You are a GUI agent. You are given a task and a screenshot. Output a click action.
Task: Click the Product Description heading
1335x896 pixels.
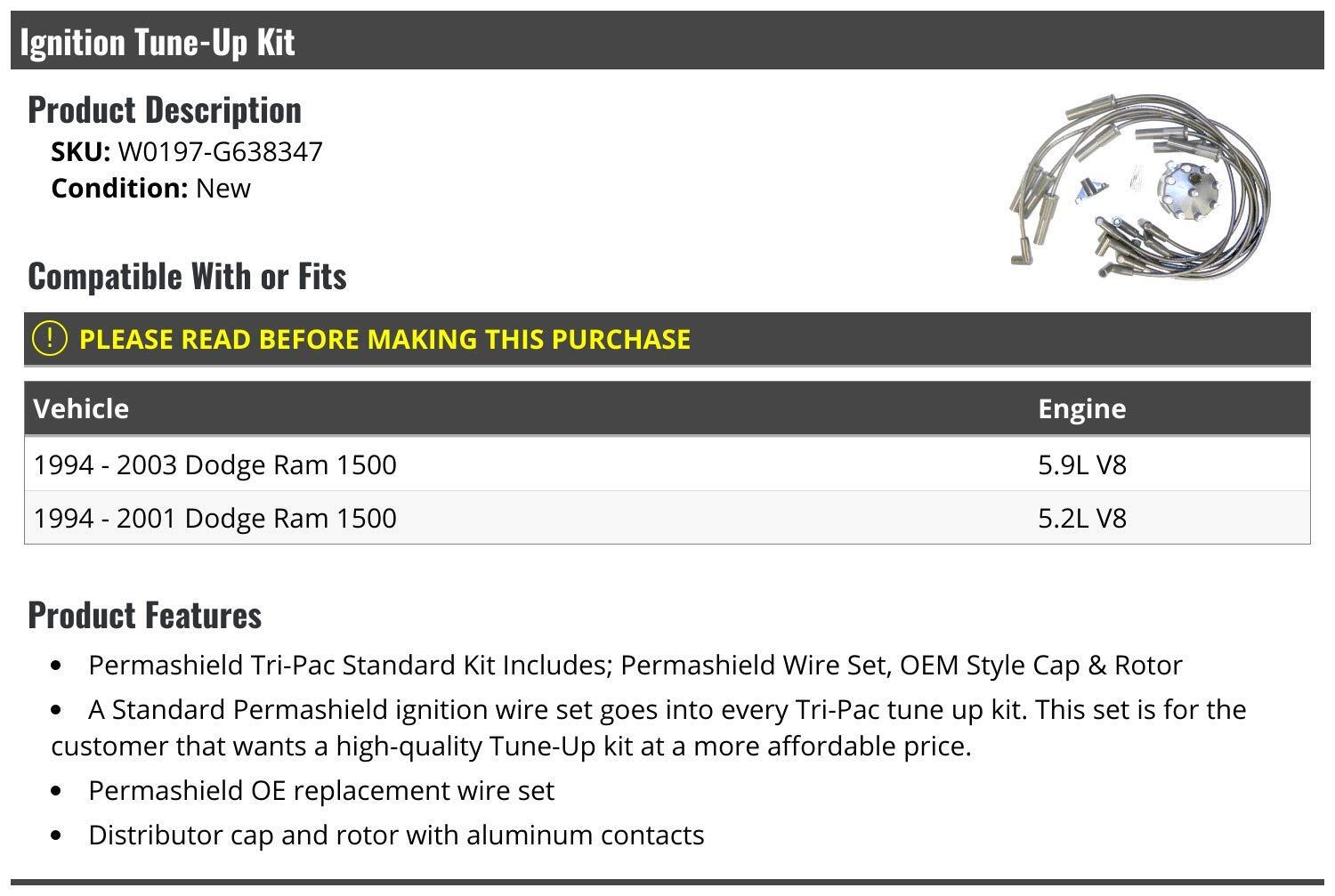pyautogui.click(x=165, y=109)
